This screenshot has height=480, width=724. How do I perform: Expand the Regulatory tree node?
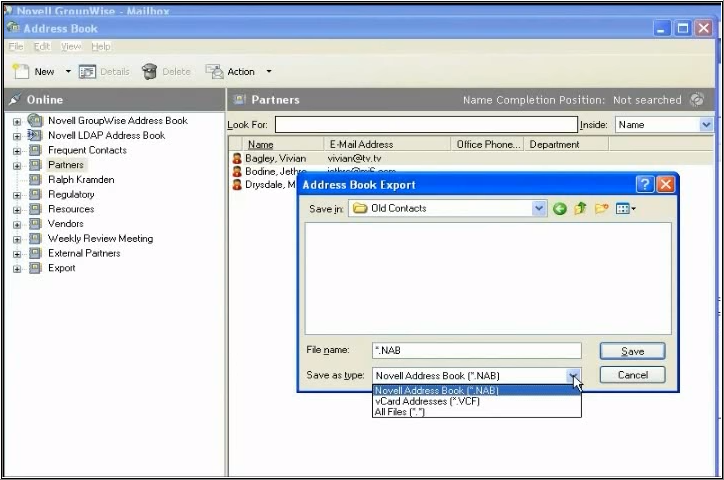click(17, 195)
